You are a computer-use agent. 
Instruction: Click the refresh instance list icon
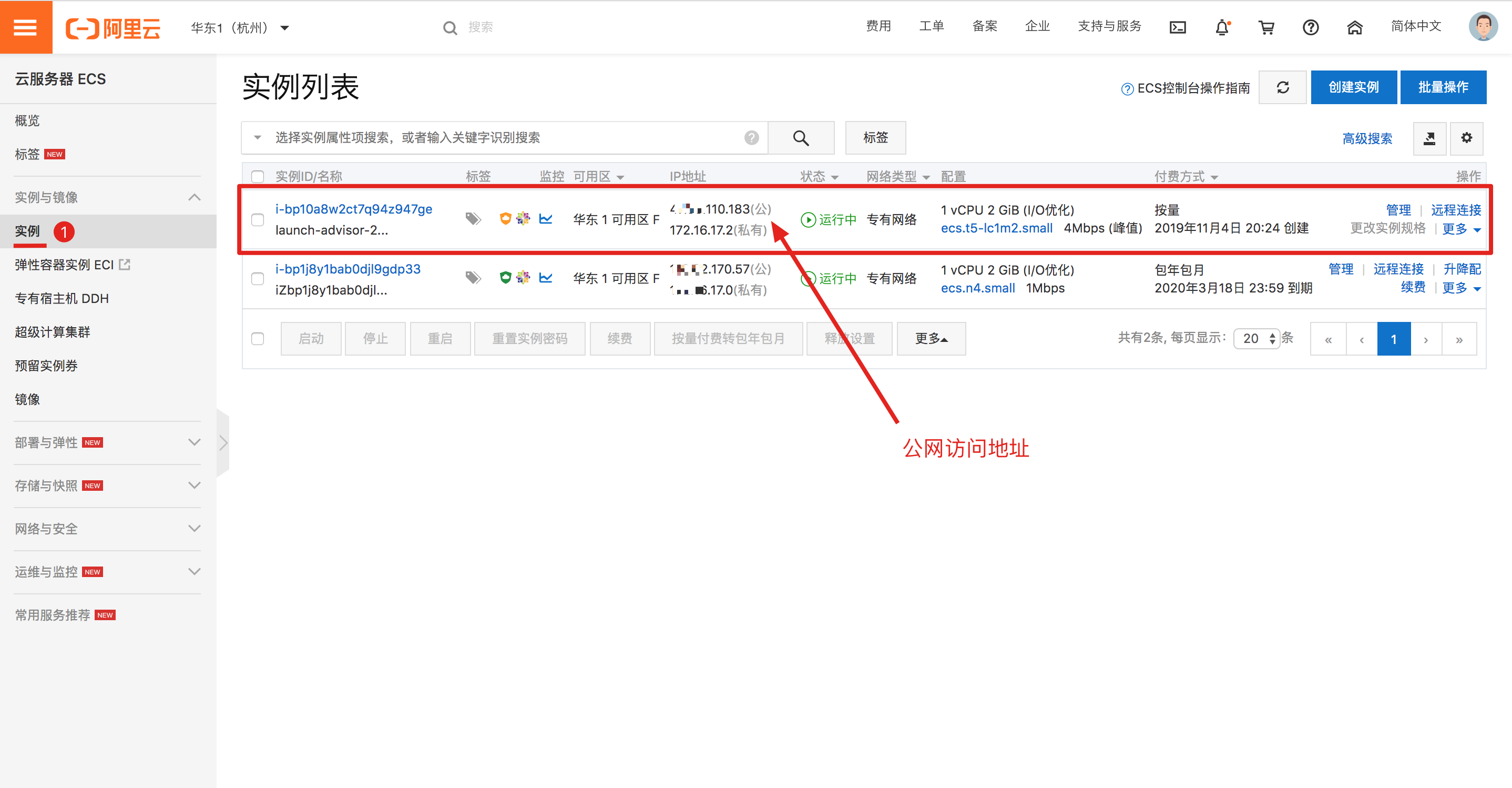[x=1282, y=87]
